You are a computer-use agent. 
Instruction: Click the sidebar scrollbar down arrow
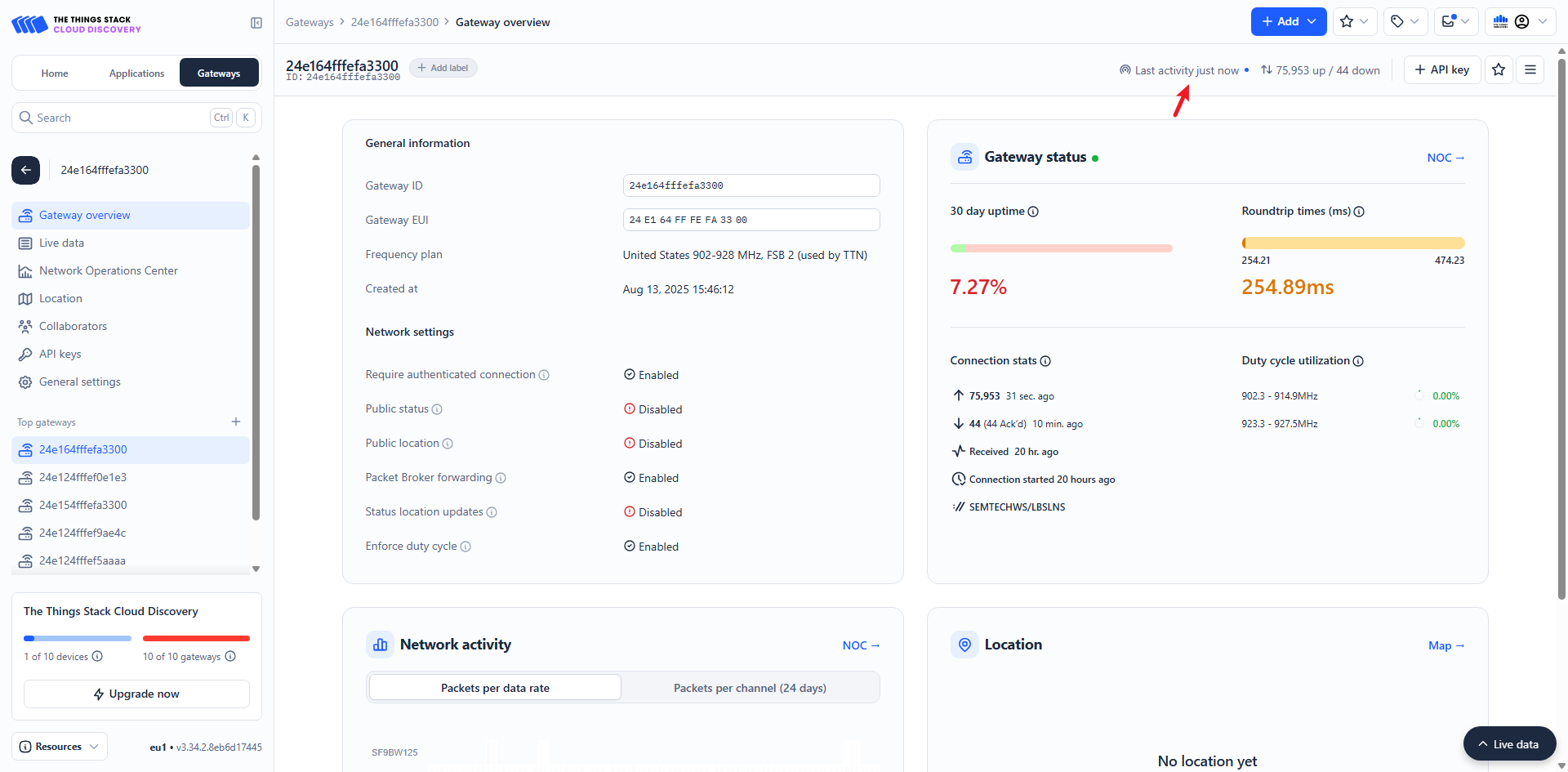[x=256, y=569]
